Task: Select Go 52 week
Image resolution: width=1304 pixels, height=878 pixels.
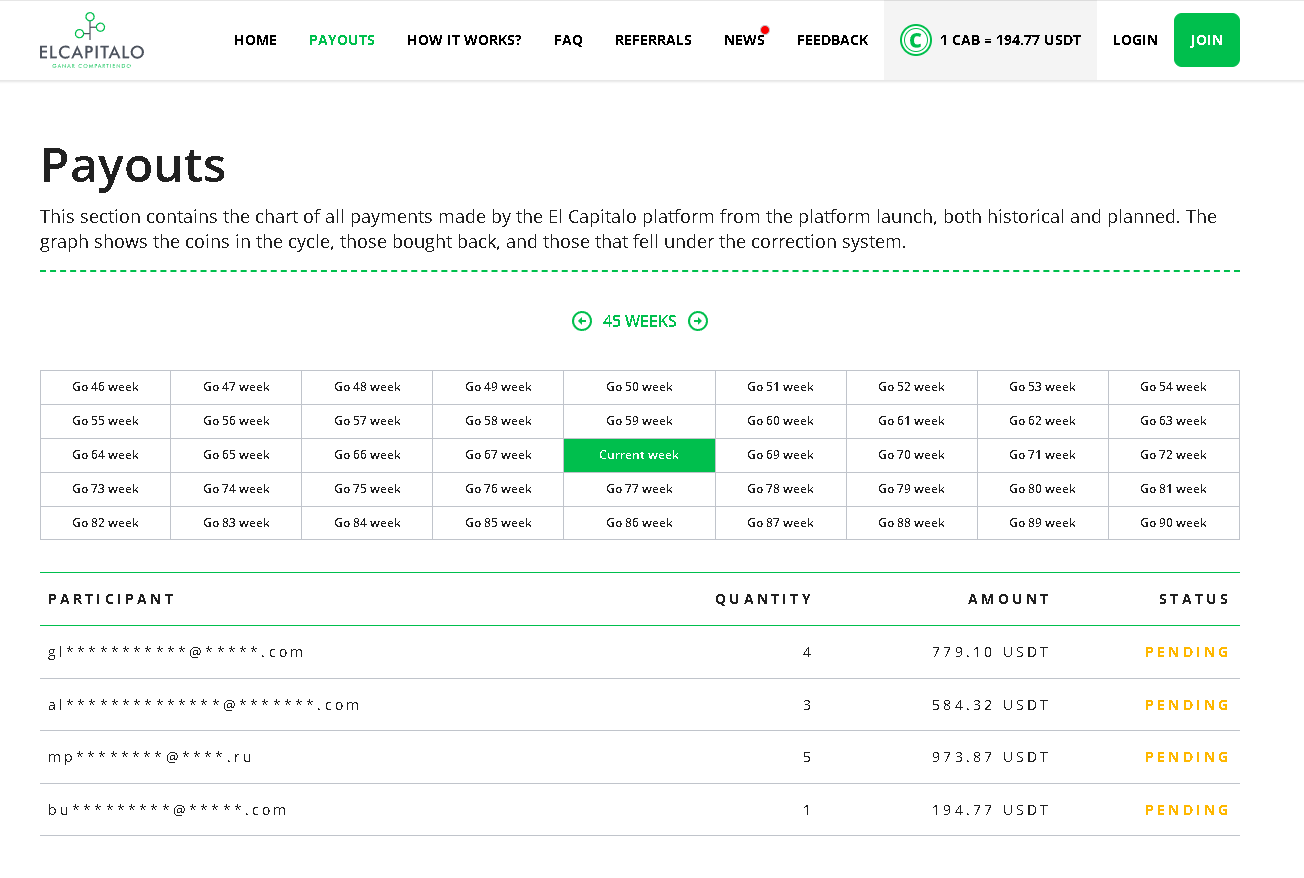Action: [912, 387]
